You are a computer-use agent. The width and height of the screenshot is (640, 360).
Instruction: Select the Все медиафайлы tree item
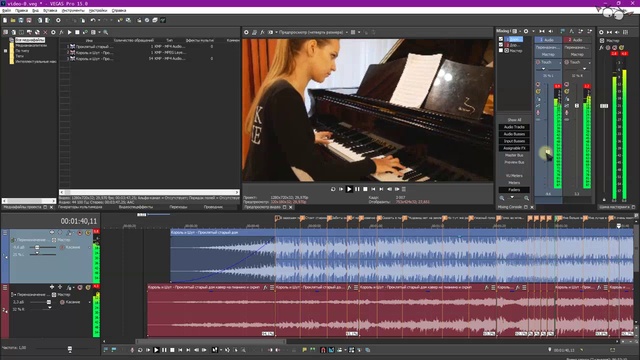click(30, 40)
